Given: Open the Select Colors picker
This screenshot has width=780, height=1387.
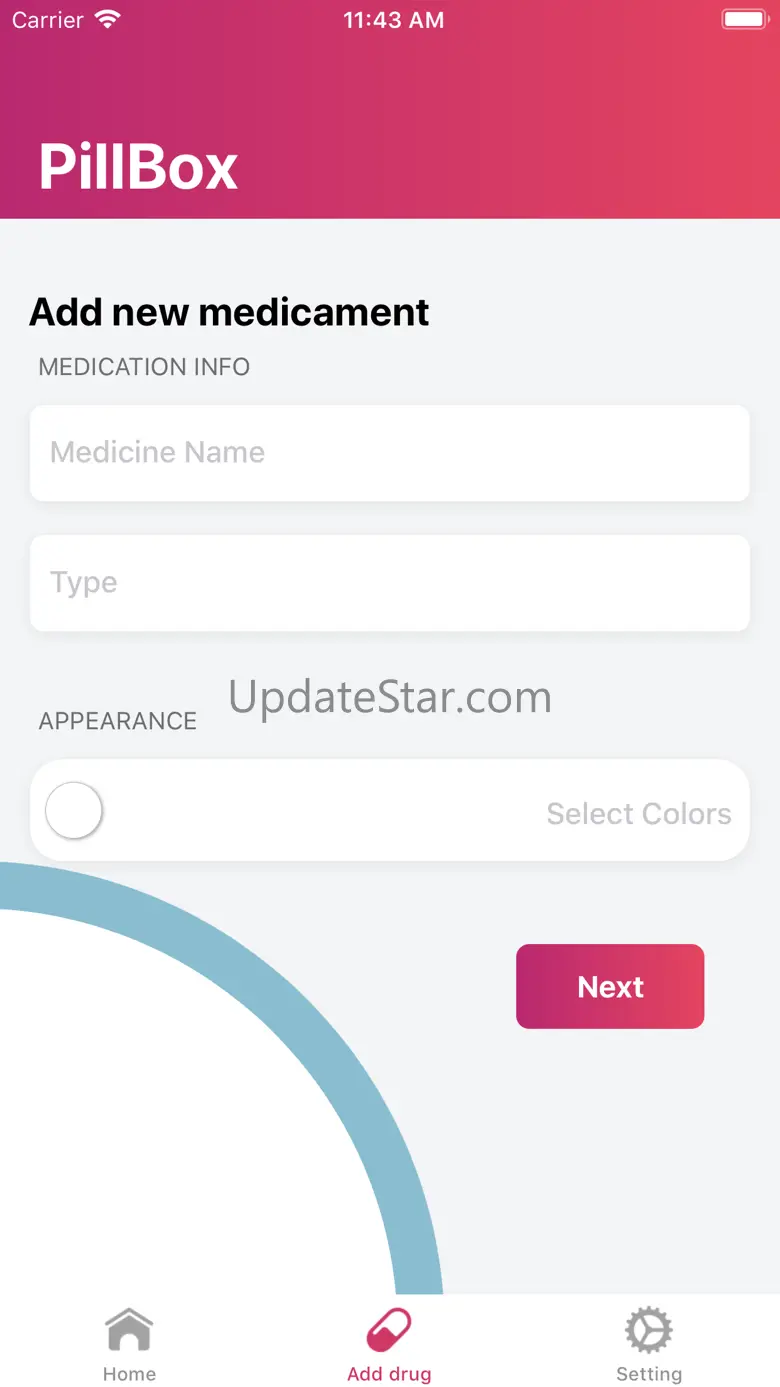Looking at the screenshot, I should pyautogui.click(x=639, y=814).
